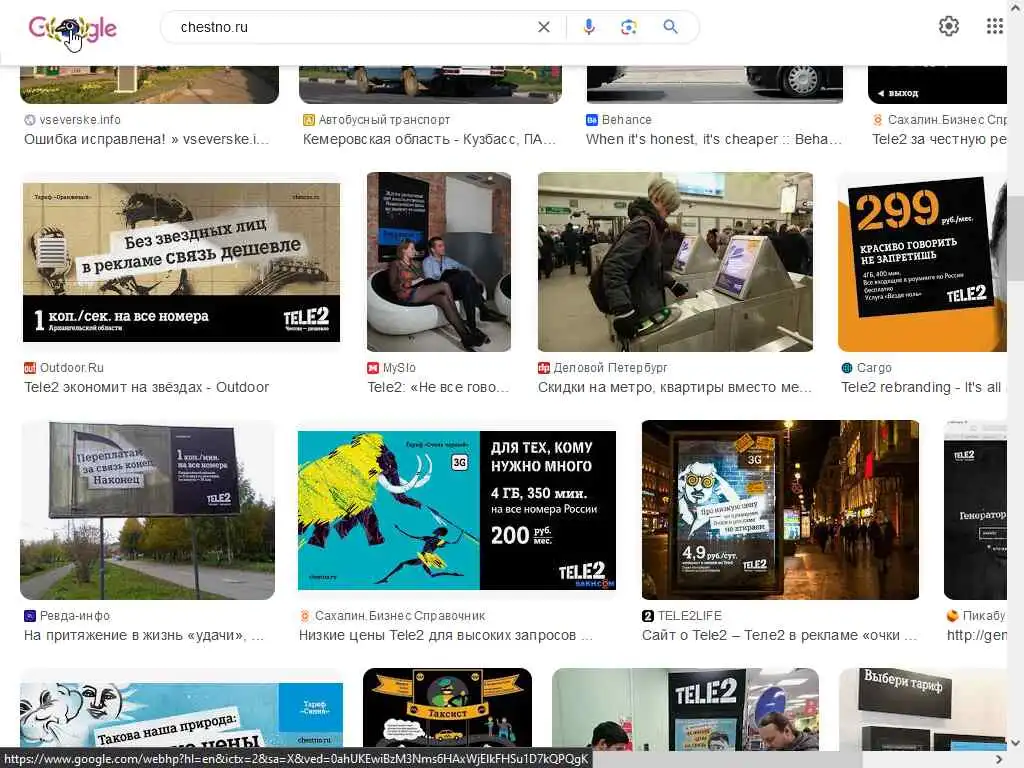Click favicon beside Сахалин.Бизнес Справочник under mammoth

304,616
